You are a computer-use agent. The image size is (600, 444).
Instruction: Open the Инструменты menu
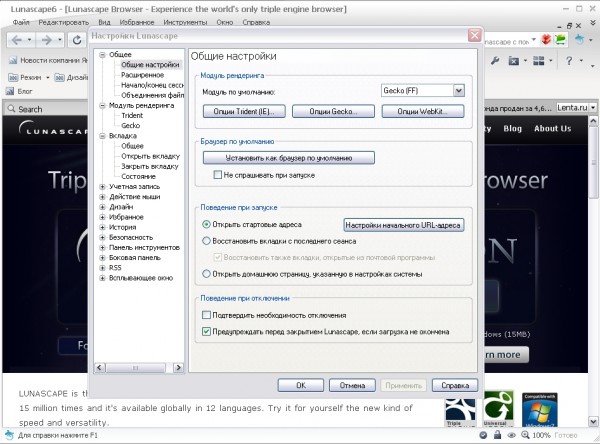[x=185, y=22]
